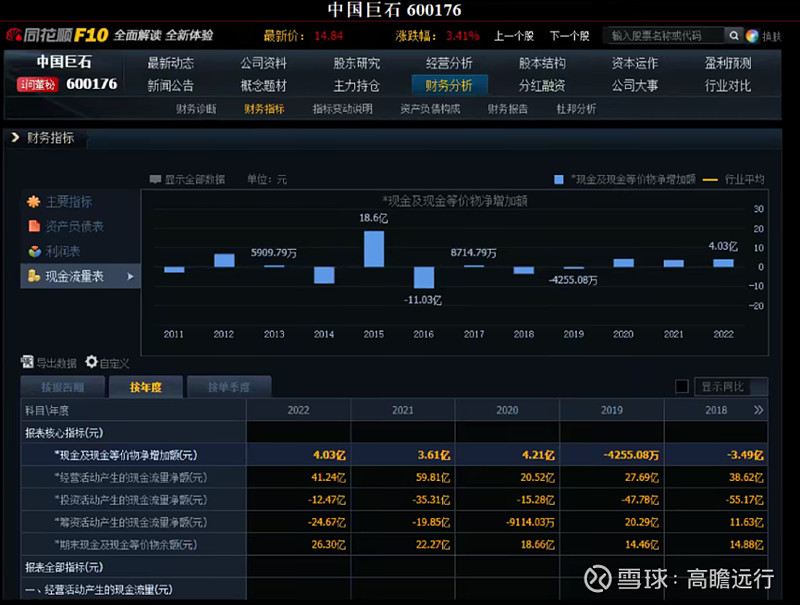The height and width of the screenshot is (605, 800).
Task: Select the 经营活动产生的现金流量净额 row label
Action: click(x=131, y=477)
